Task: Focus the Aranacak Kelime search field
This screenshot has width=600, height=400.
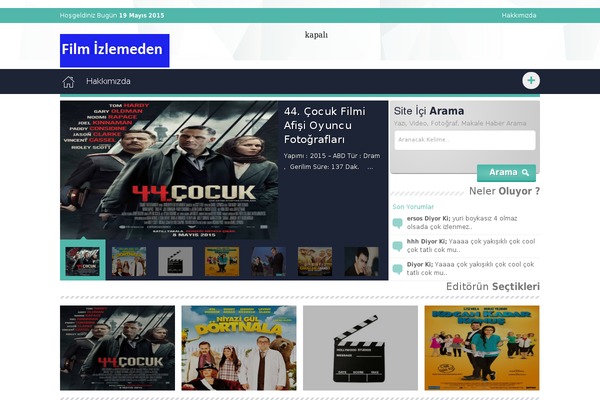Action: click(x=465, y=140)
